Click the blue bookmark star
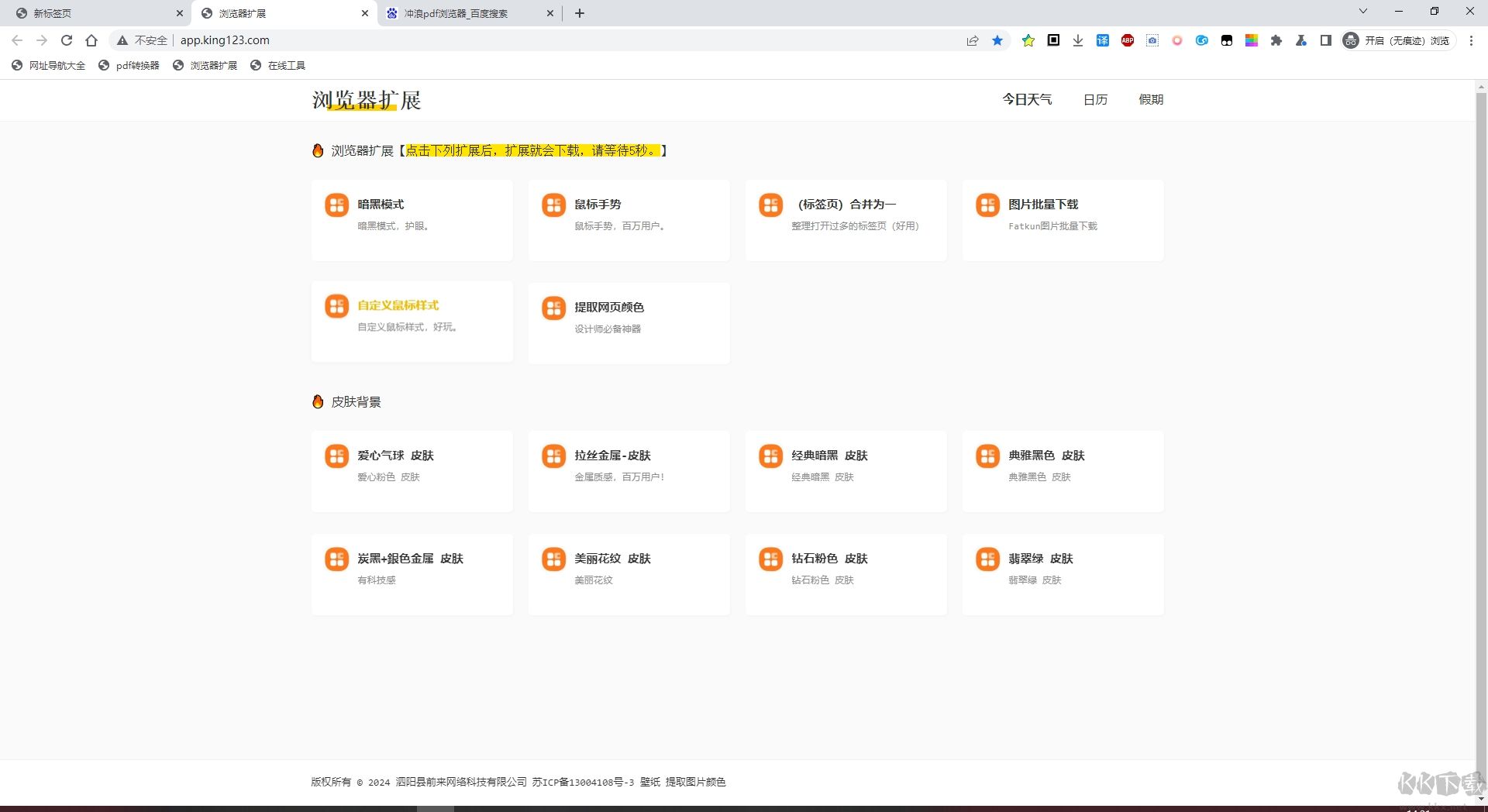The image size is (1488, 812). (x=997, y=40)
